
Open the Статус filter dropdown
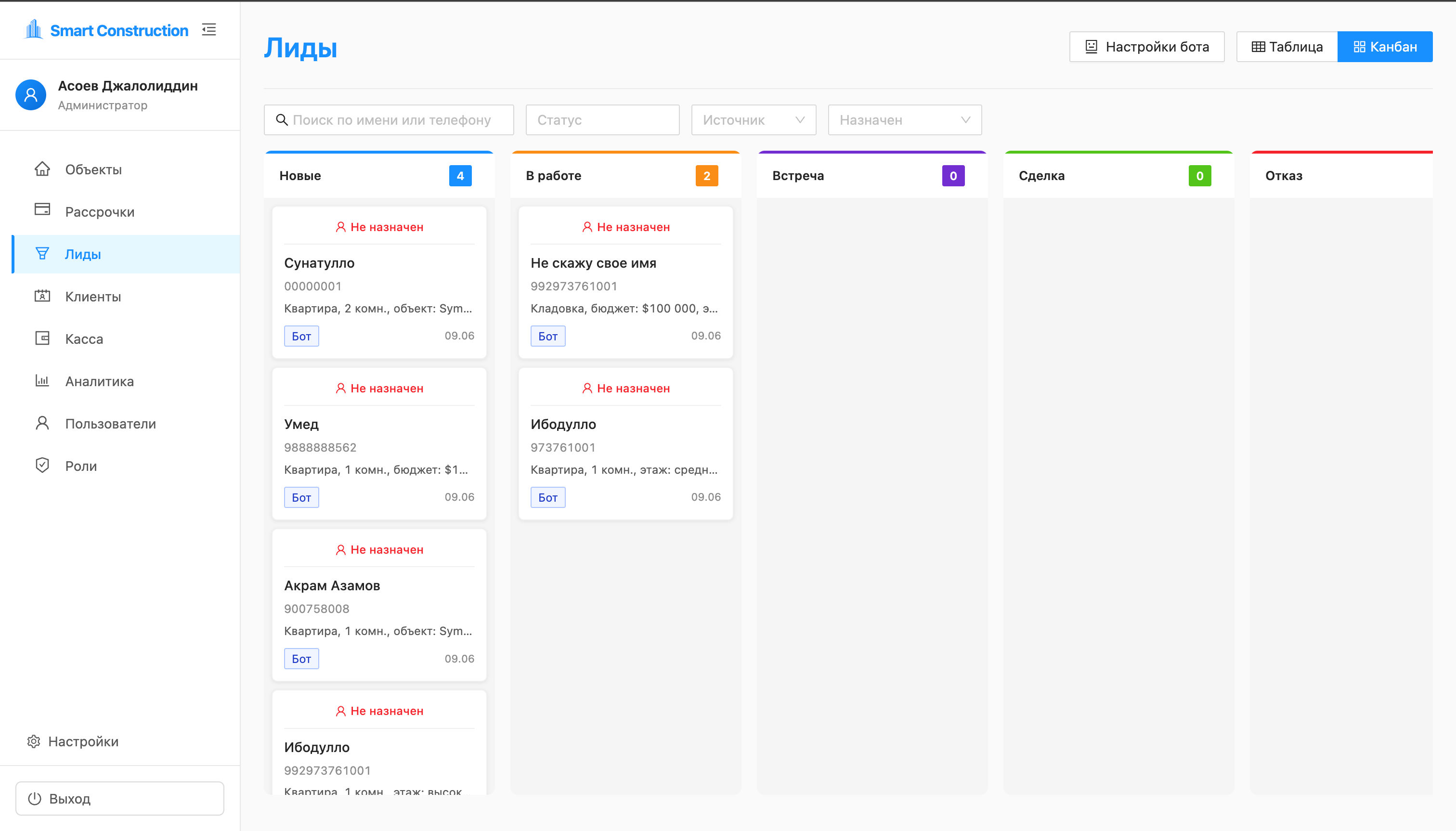point(603,120)
